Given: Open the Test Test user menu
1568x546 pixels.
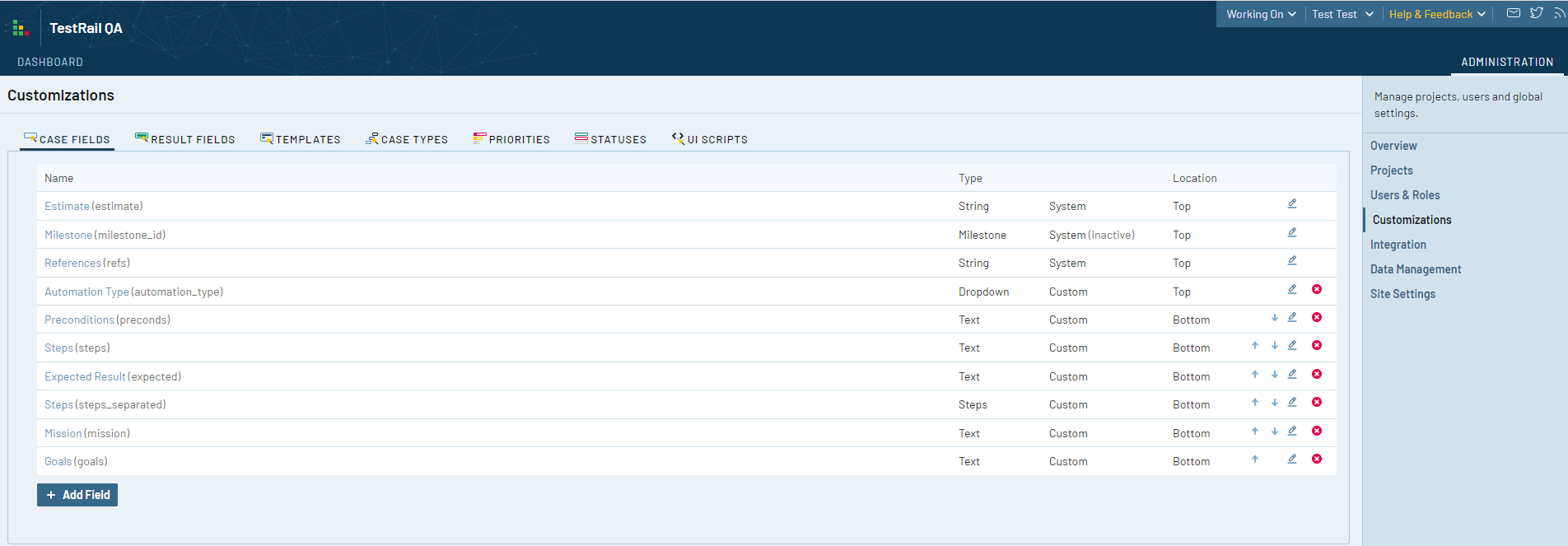Looking at the screenshot, I should pyautogui.click(x=1342, y=14).
